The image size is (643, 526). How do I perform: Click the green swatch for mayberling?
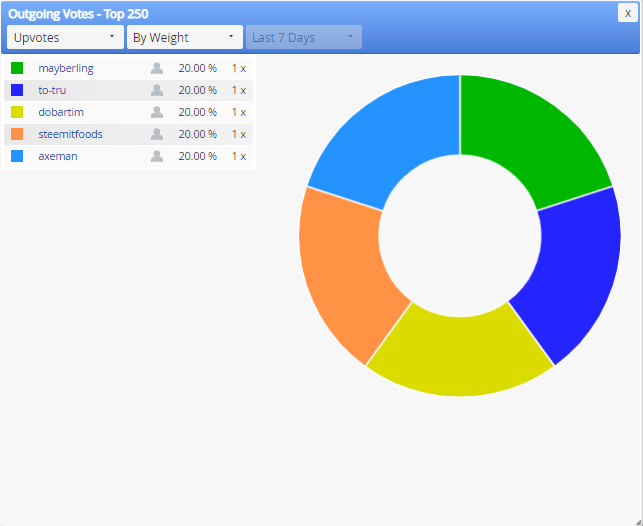pyautogui.click(x=17, y=68)
